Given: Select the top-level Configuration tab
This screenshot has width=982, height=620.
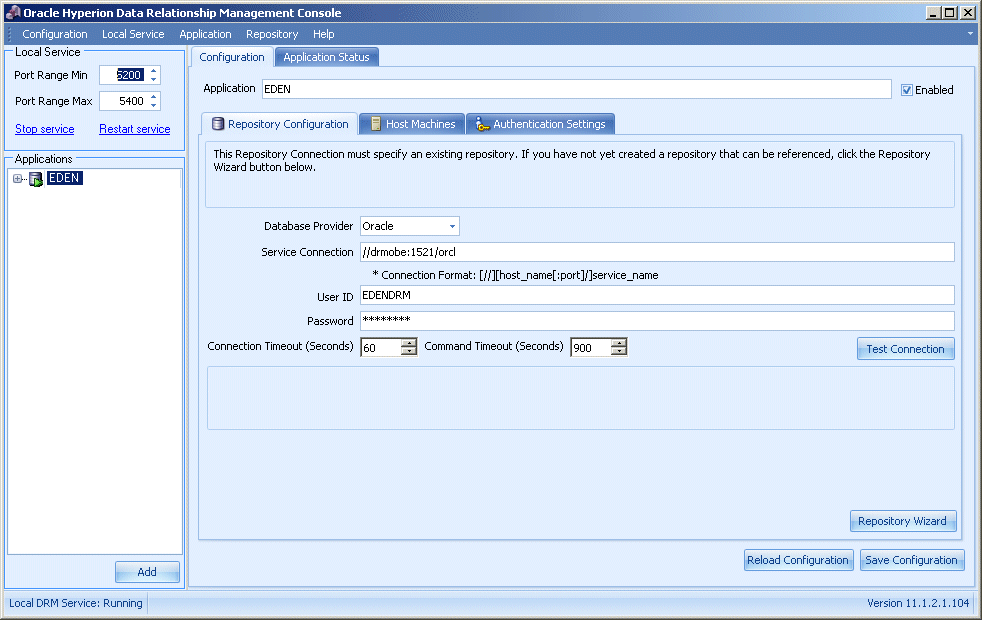Looking at the screenshot, I should tap(232, 57).
